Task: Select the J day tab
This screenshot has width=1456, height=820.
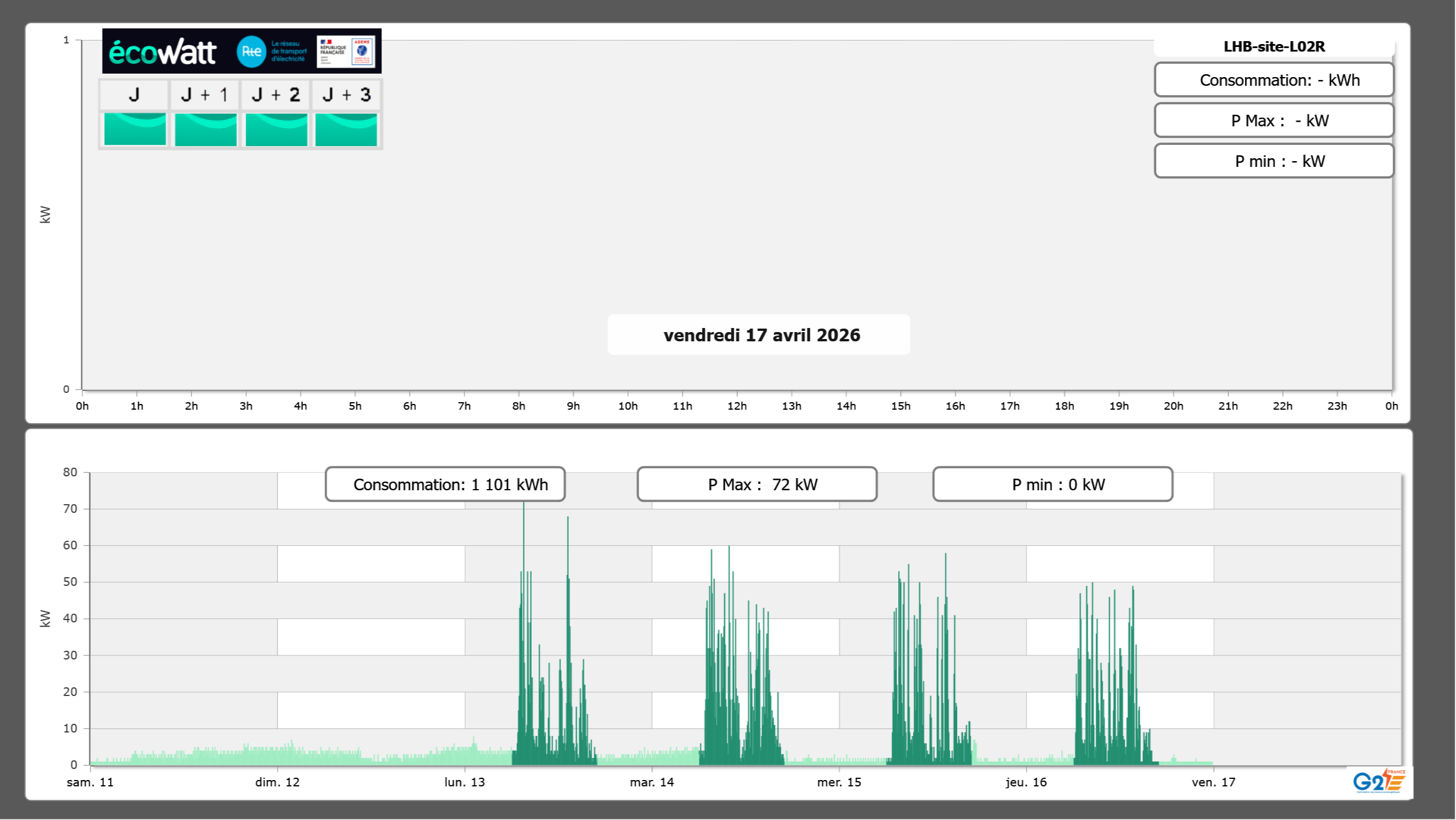Action: (134, 95)
